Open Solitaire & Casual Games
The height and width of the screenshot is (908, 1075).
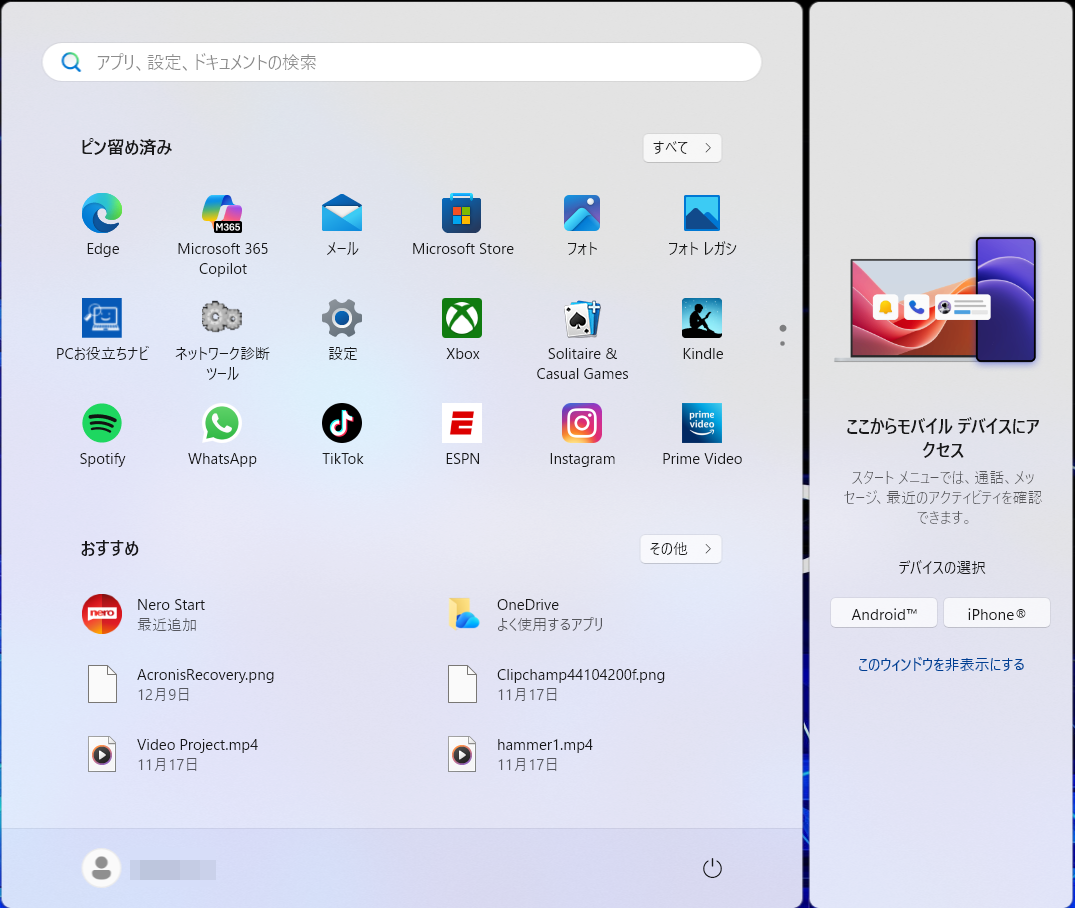(x=582, y=339)
